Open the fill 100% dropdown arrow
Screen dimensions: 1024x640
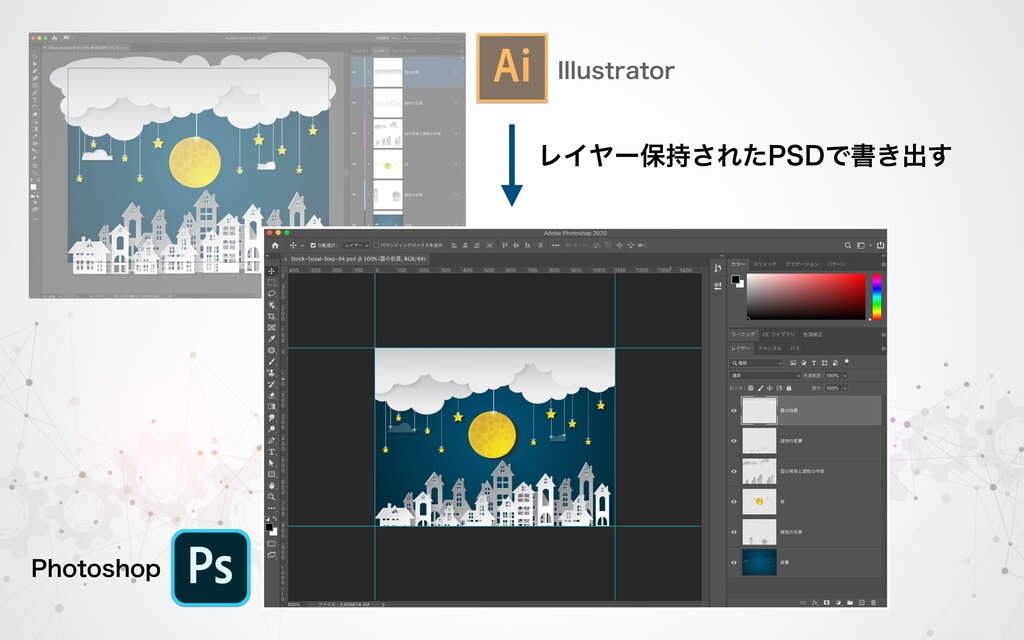[845, 388]
